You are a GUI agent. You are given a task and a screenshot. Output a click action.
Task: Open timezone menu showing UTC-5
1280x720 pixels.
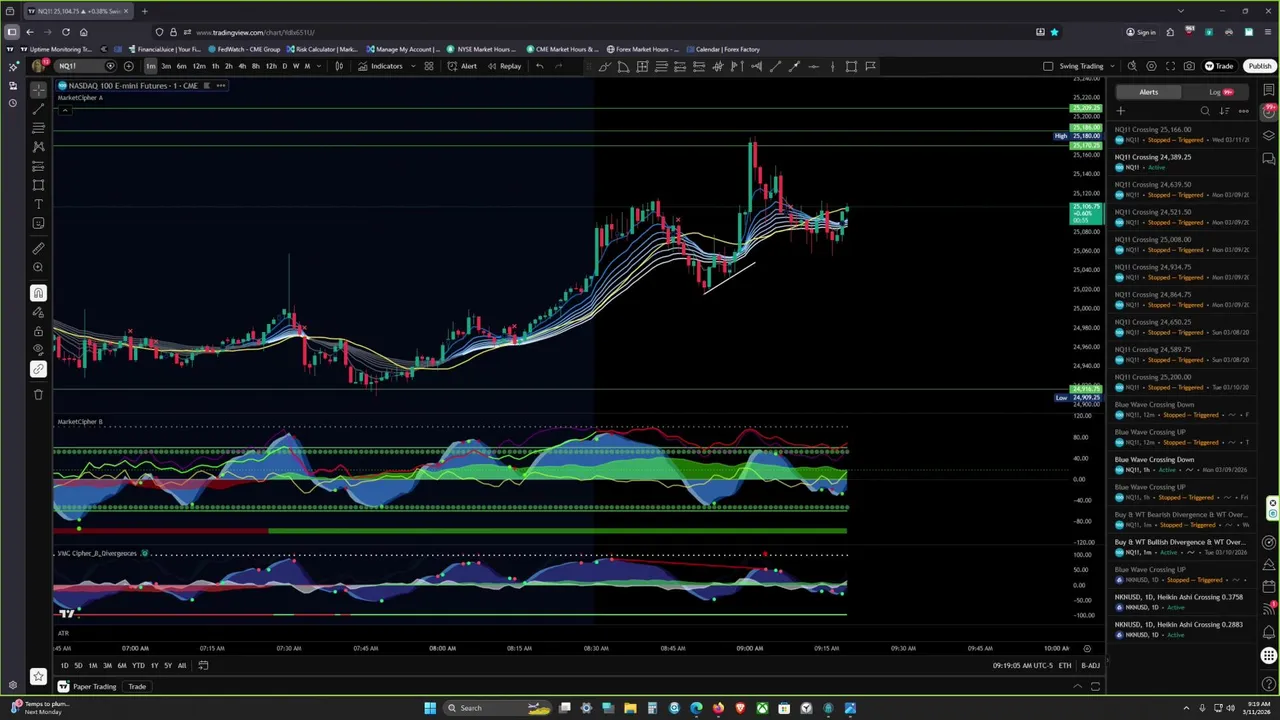click(x=1023, y=666)
